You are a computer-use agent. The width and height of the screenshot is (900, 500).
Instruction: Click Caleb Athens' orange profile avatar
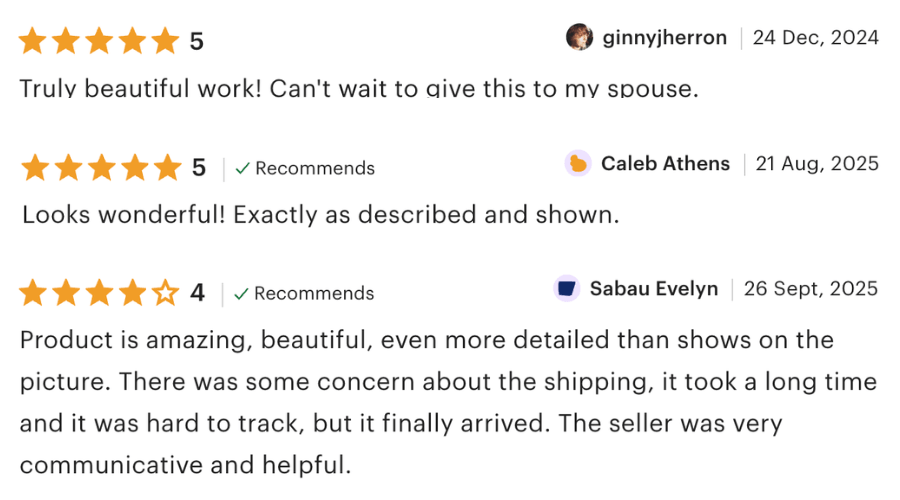(x=578, y=164)
